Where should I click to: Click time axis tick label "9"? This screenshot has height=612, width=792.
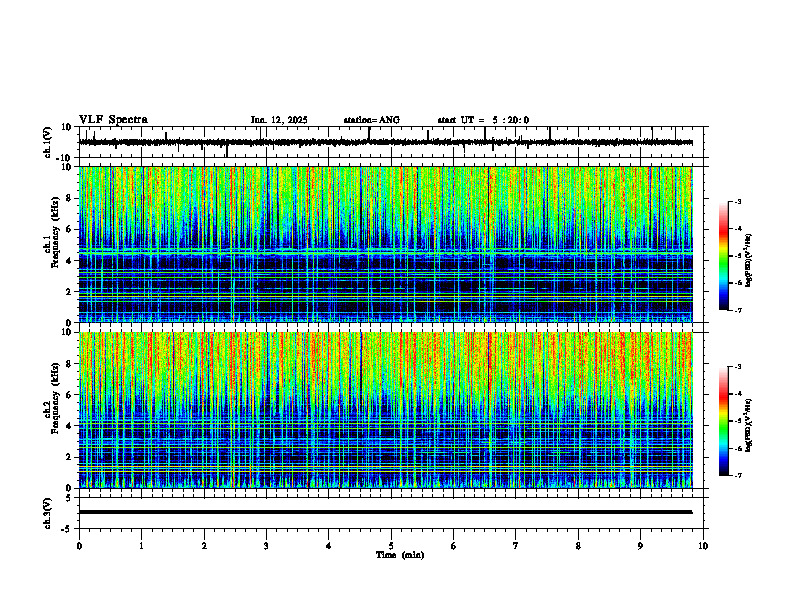point(640,546)
